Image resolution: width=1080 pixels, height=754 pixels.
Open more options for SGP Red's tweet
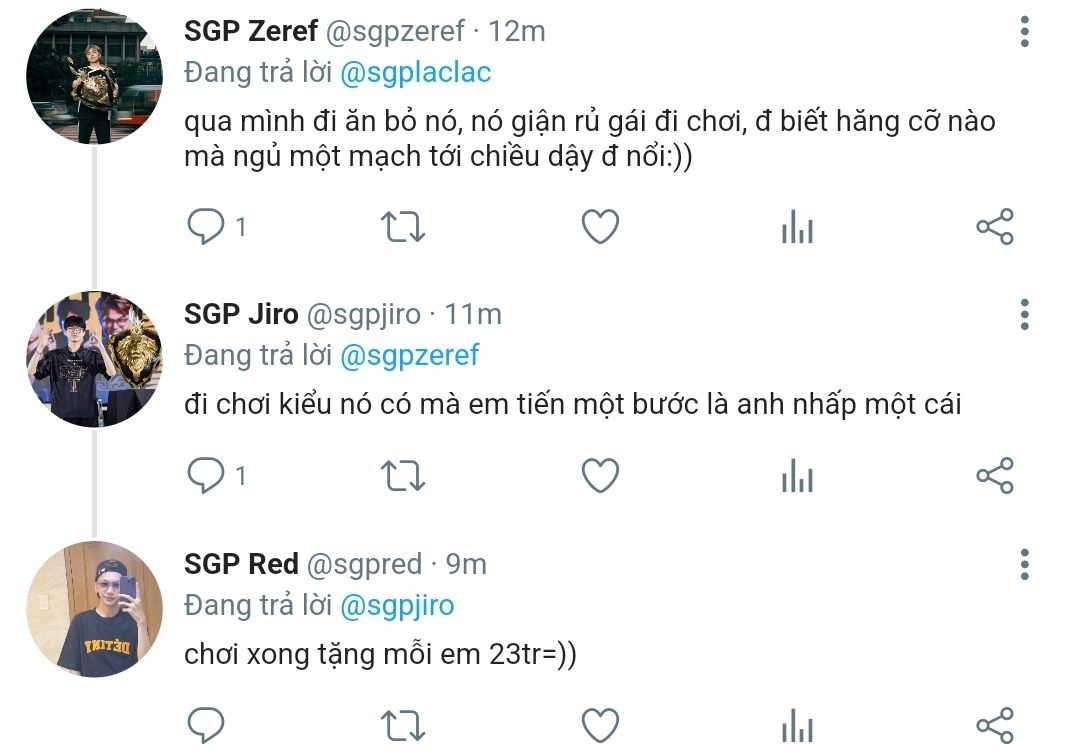1025,565
